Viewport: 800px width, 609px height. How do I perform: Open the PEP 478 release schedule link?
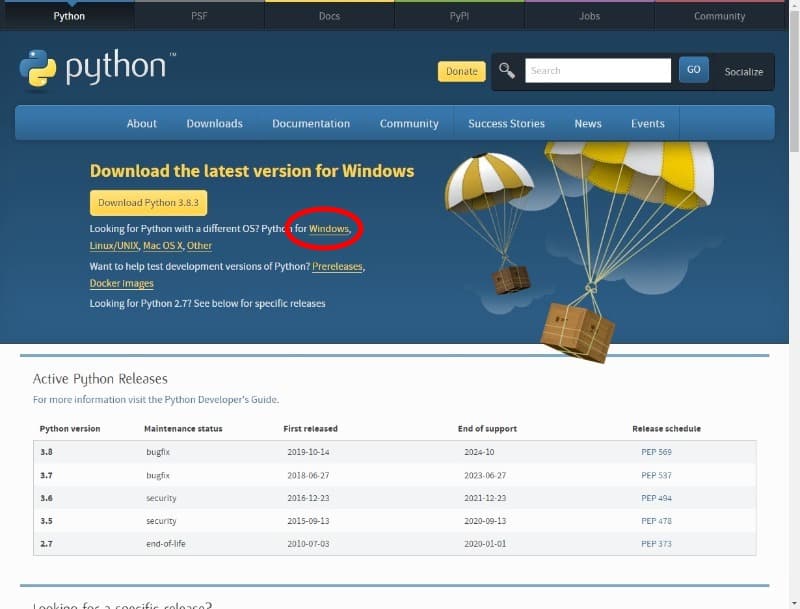click(x=656, y=521)
